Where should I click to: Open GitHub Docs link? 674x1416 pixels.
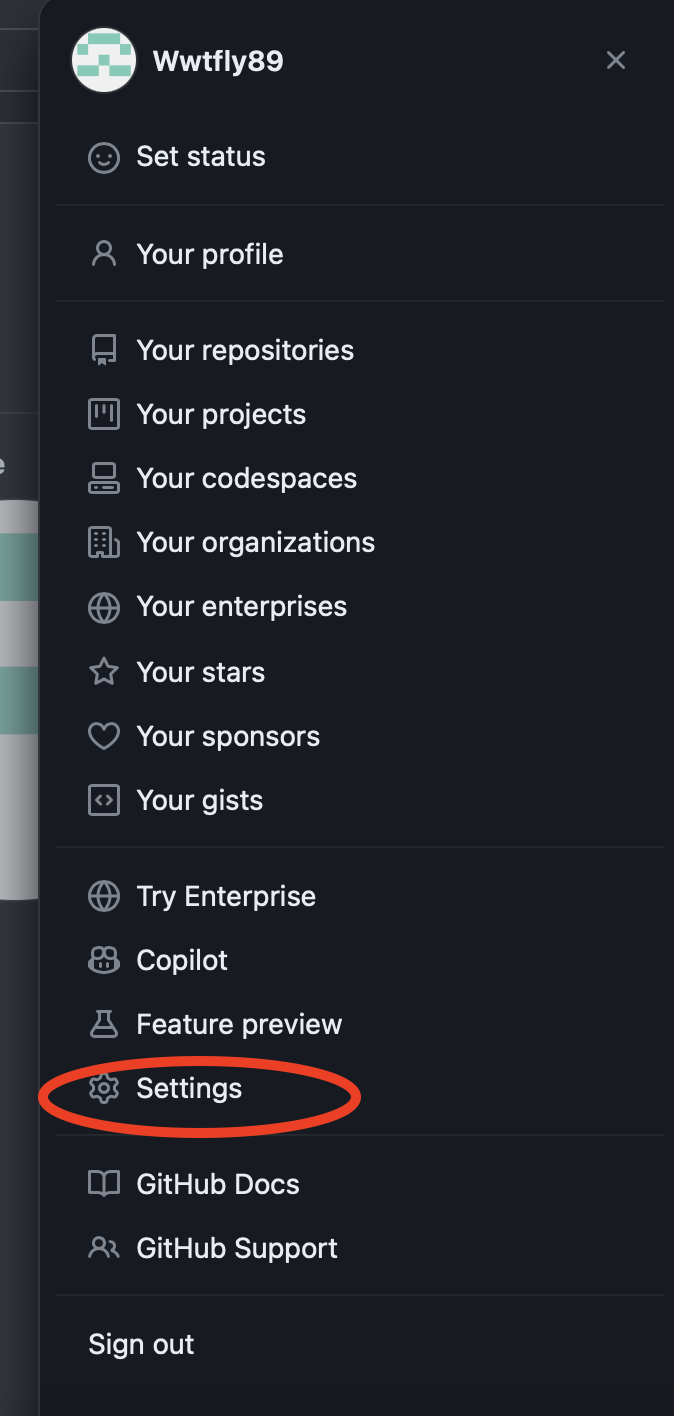click(218, 1184)
